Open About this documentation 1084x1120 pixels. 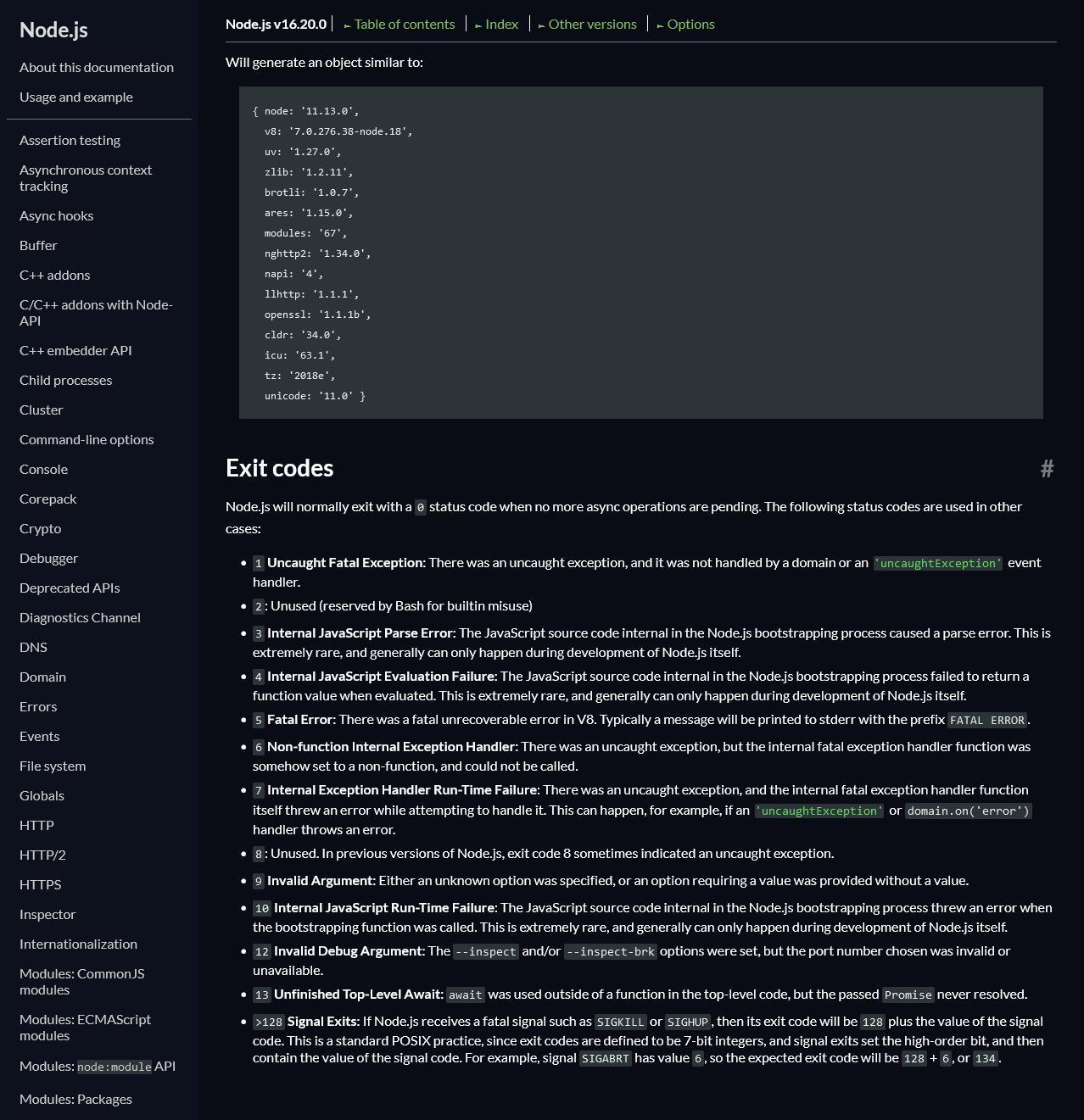(x=97, y=67)
